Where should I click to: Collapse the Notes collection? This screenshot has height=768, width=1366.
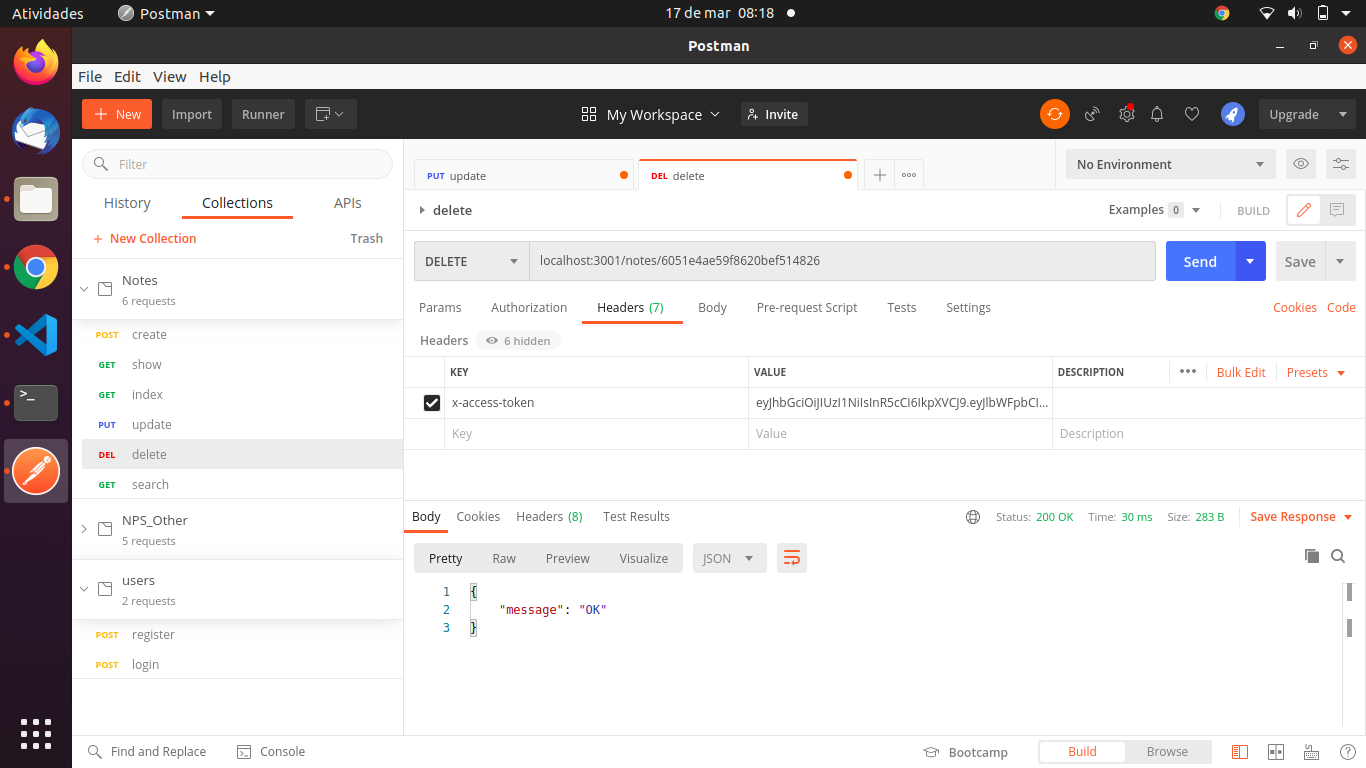coord(85,289)
